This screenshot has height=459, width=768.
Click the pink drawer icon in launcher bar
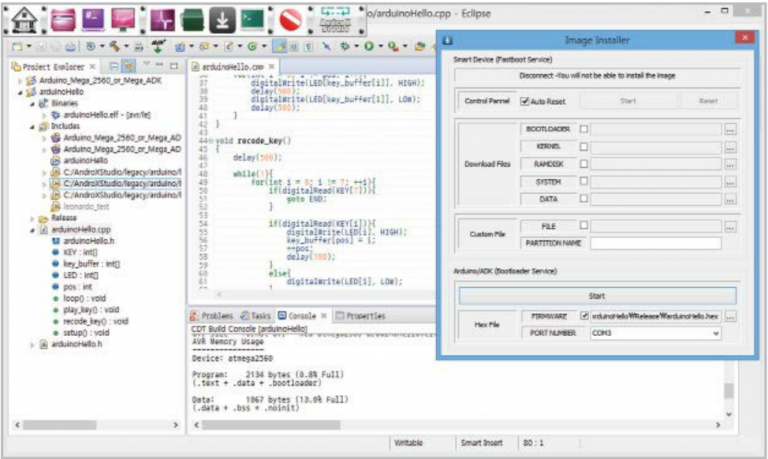pos(64,20)
